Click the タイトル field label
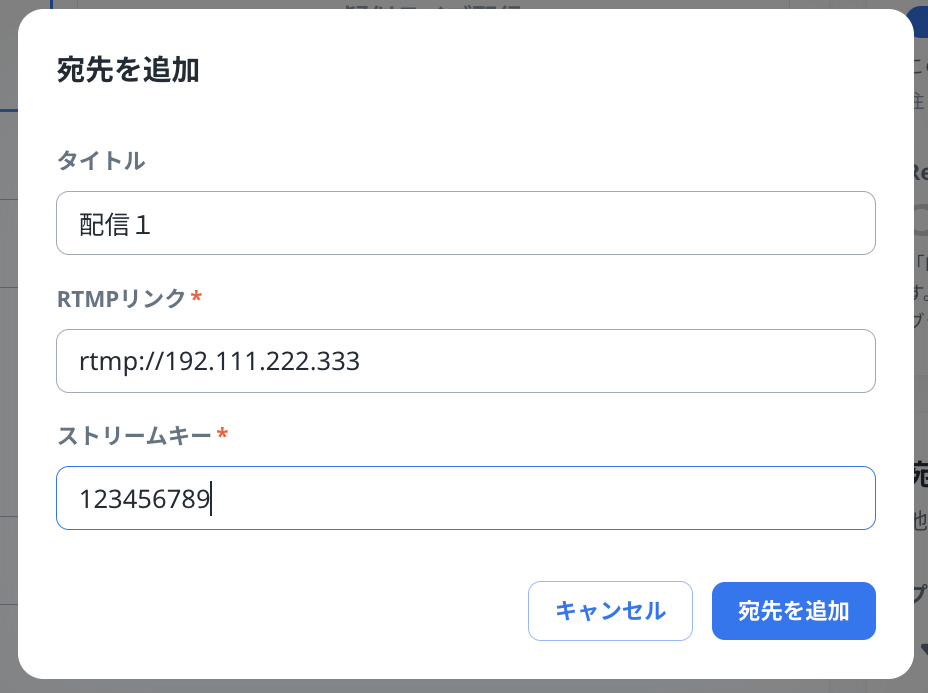This screenshot has height=693, width=928. coord(101,160)
